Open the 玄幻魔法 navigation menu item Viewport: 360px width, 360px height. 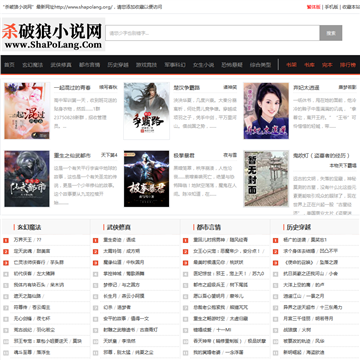[33, 65]
